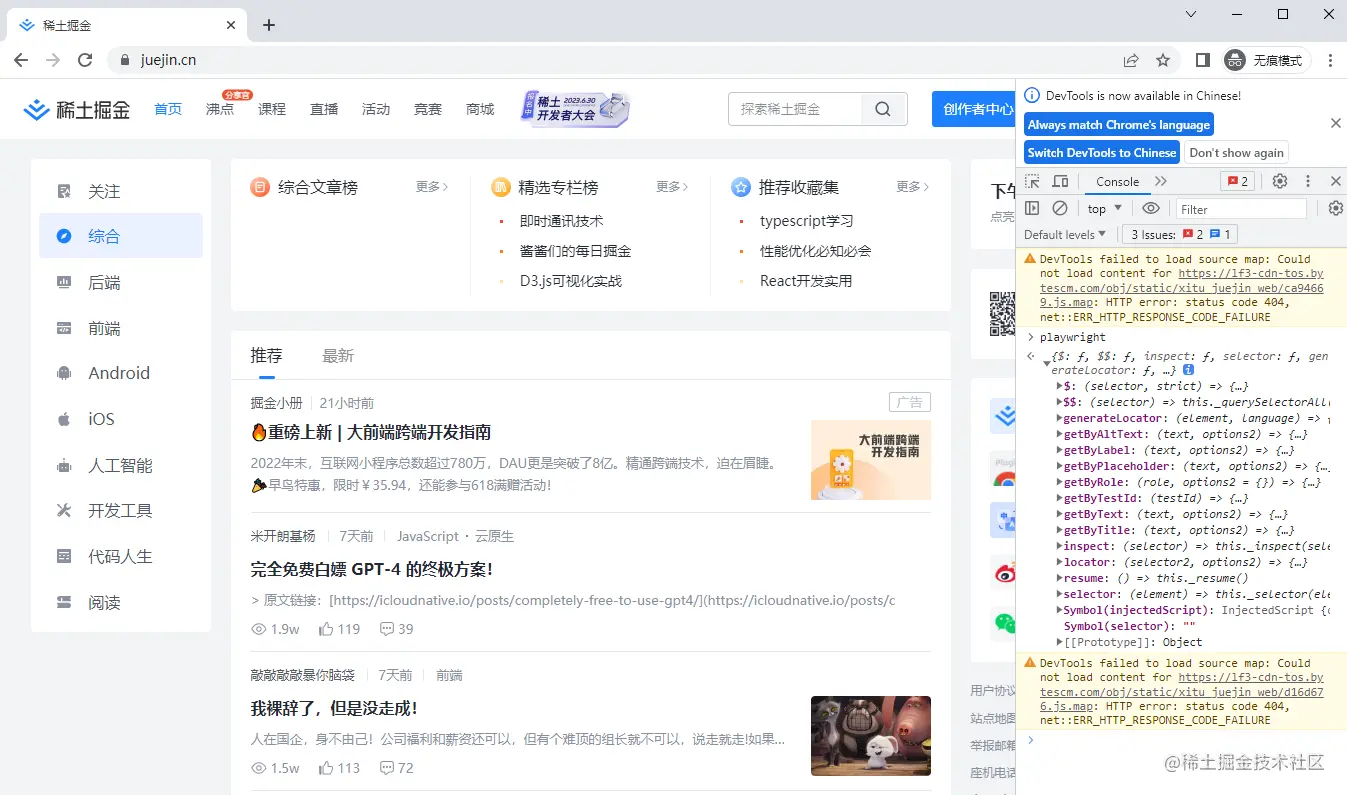Clear the console
The image size is (1347, 795).
pos(1060,208)
